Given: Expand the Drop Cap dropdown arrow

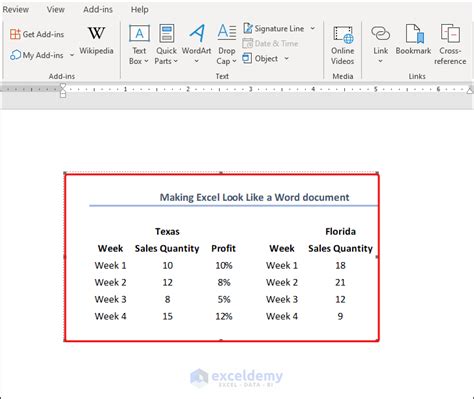Looking at the screenshot, I should (x=234, y=61).
